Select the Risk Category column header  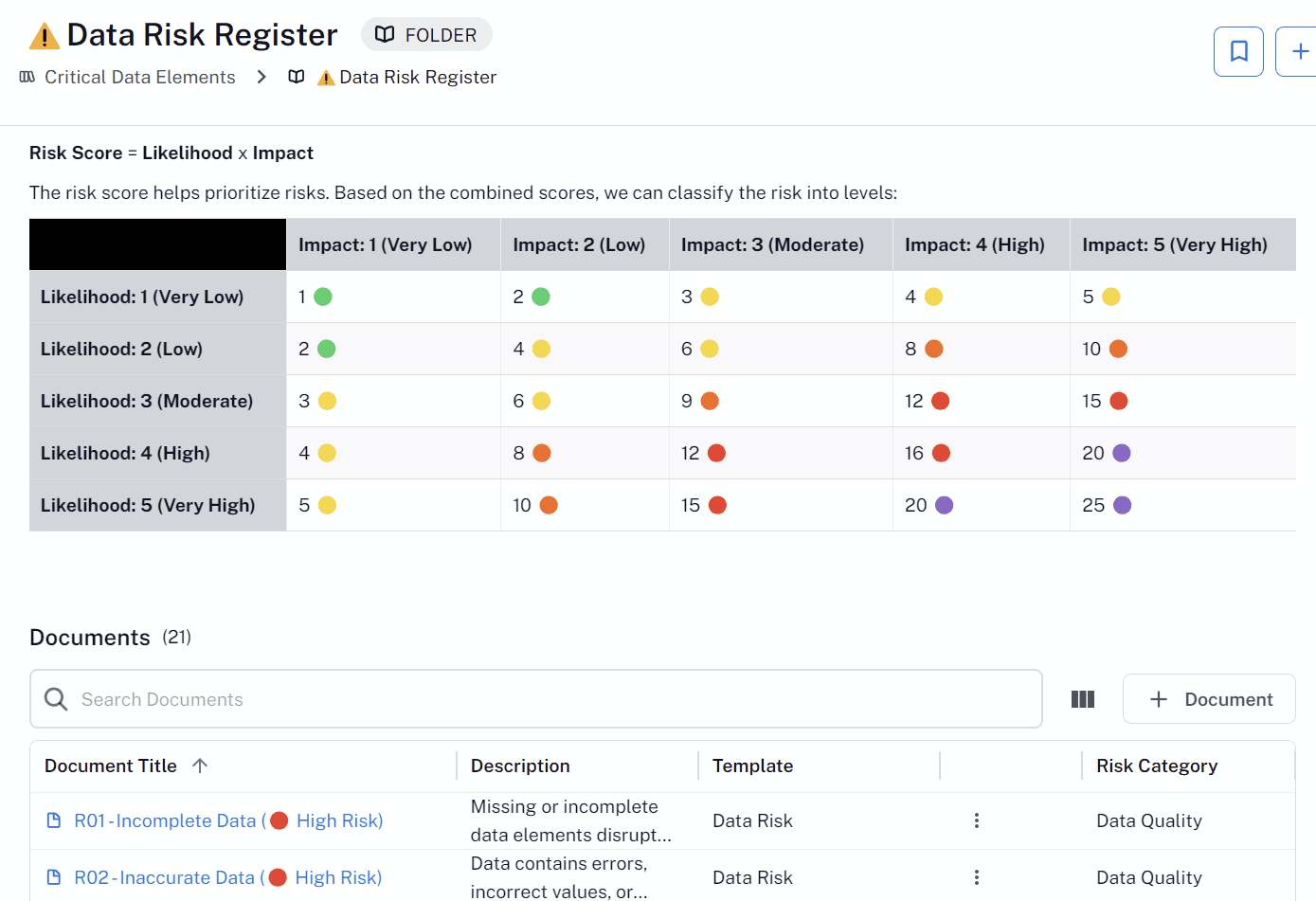coord(1157,765)
